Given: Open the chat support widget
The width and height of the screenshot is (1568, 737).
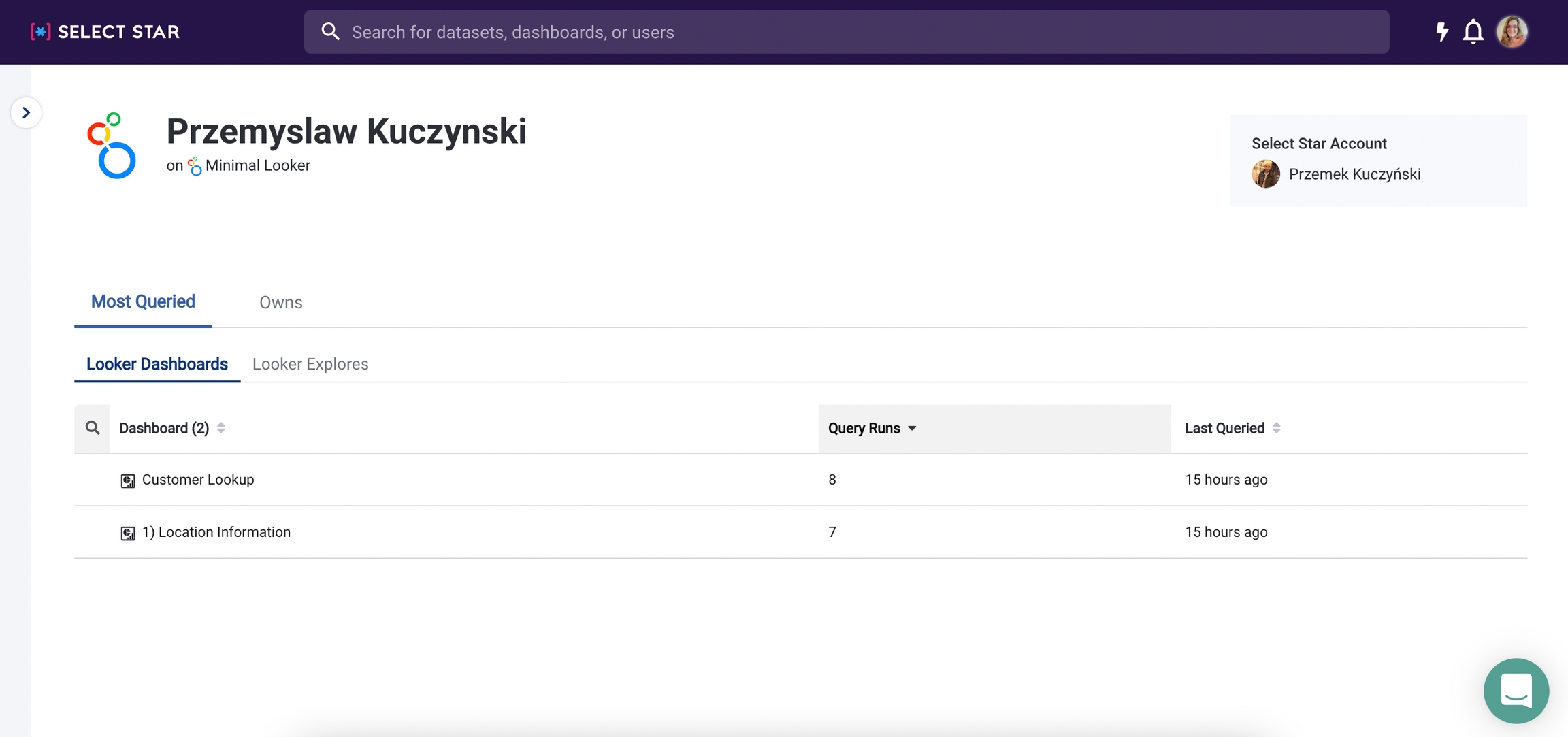Looking at the screenshot, I should coord(1516,690).
